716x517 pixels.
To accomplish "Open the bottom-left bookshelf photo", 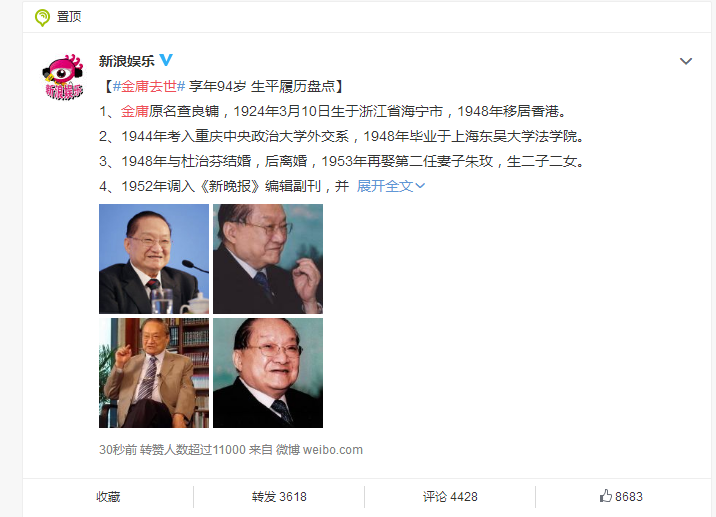I will pyautogui.click(x=154, y=373).
